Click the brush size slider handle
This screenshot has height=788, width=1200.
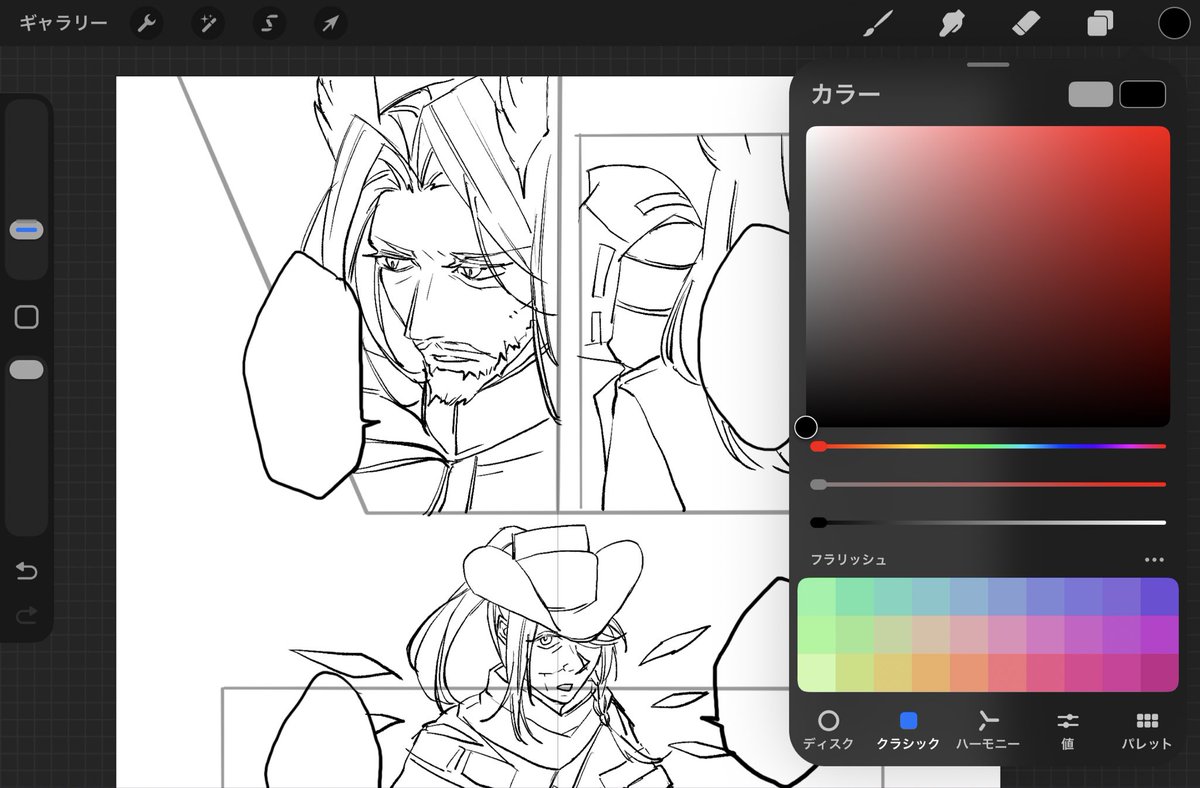(27, 230)
